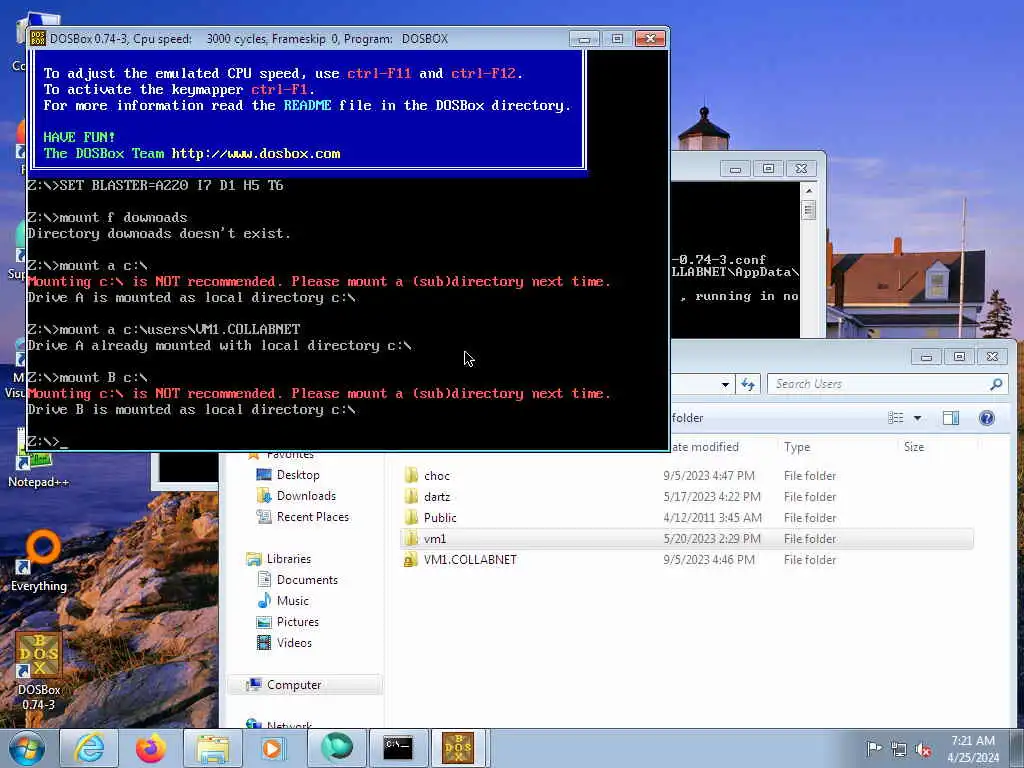This screenshot has width=1024, height=768.
Task: Open the Windows Start menu
Action: (x=27, y=749)
